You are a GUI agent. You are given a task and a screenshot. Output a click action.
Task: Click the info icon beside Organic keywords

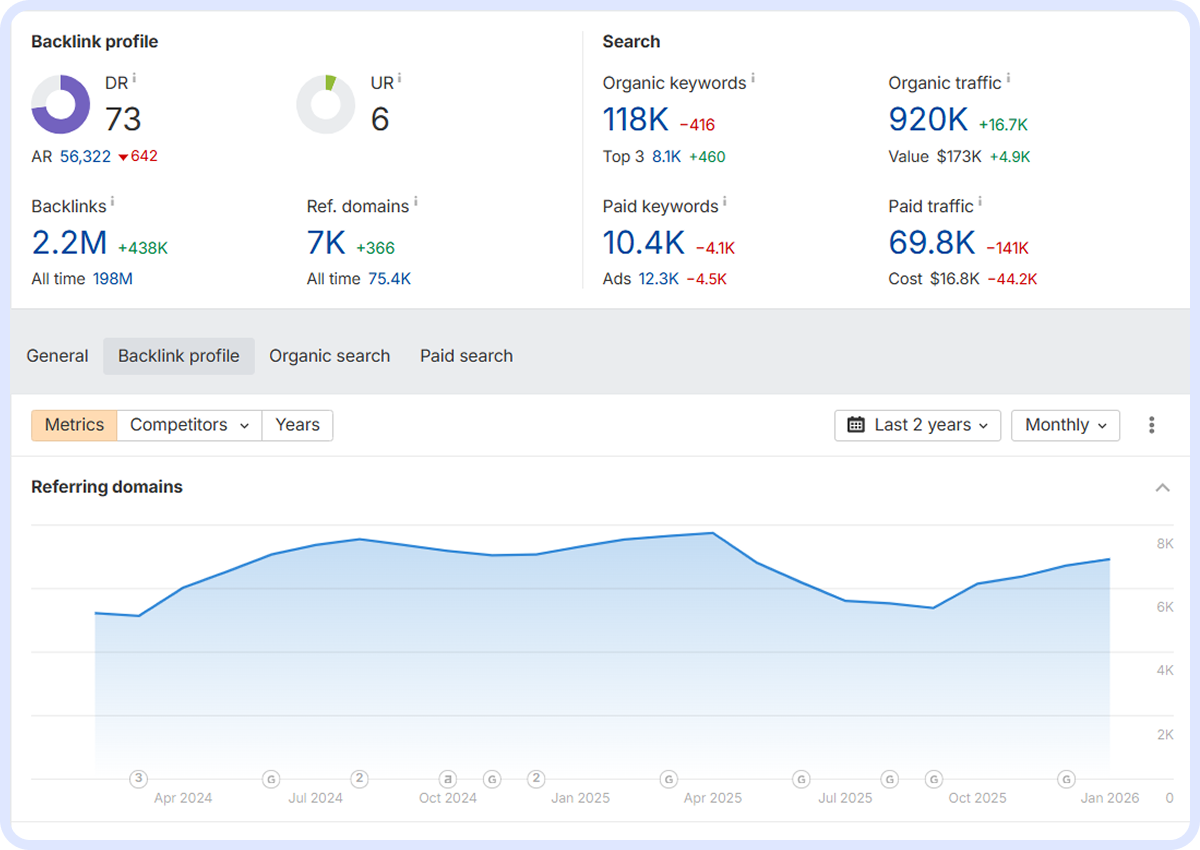coord(752,78)
